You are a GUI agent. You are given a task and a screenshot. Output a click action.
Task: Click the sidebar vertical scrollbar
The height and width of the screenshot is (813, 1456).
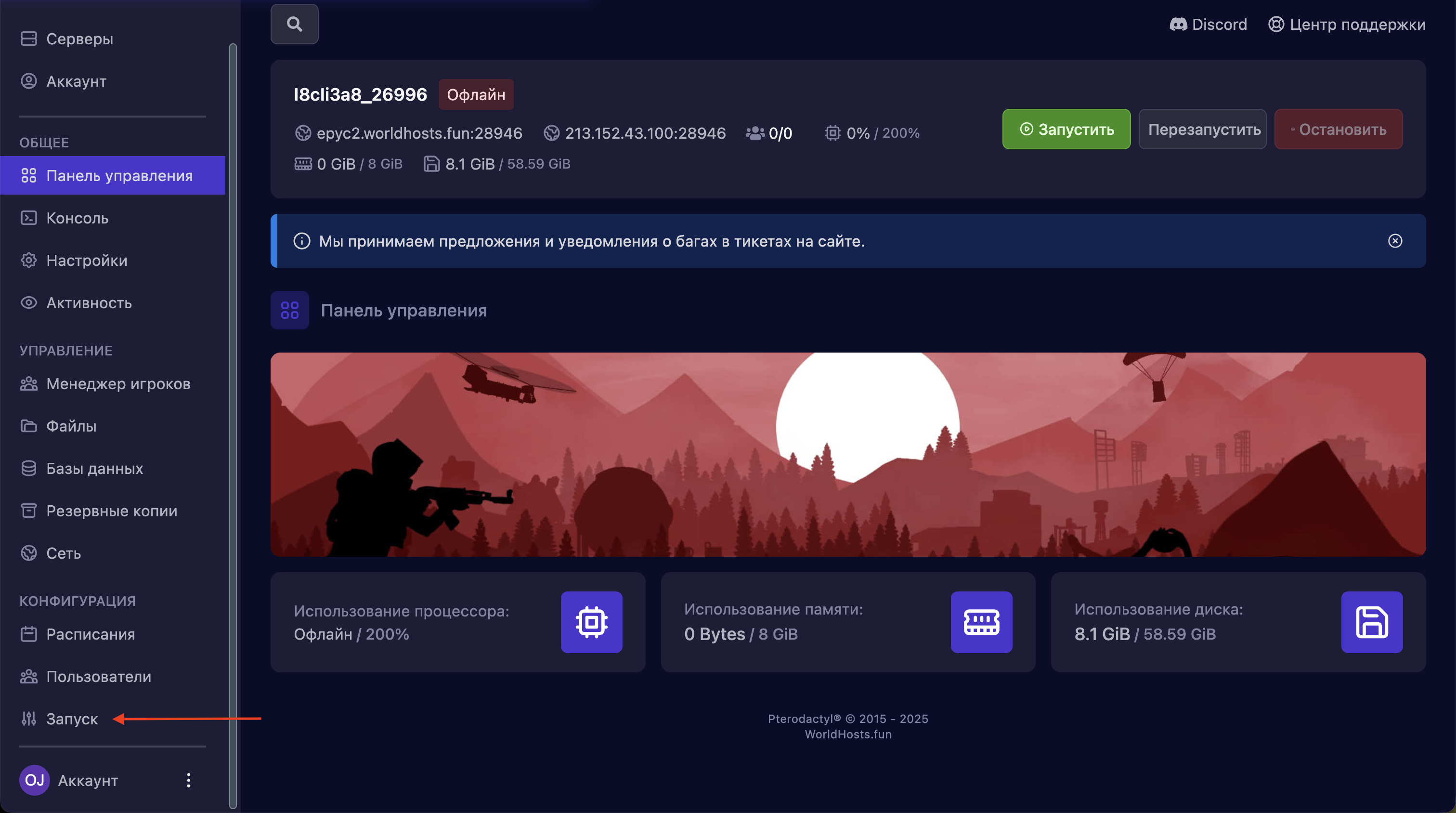232,424
